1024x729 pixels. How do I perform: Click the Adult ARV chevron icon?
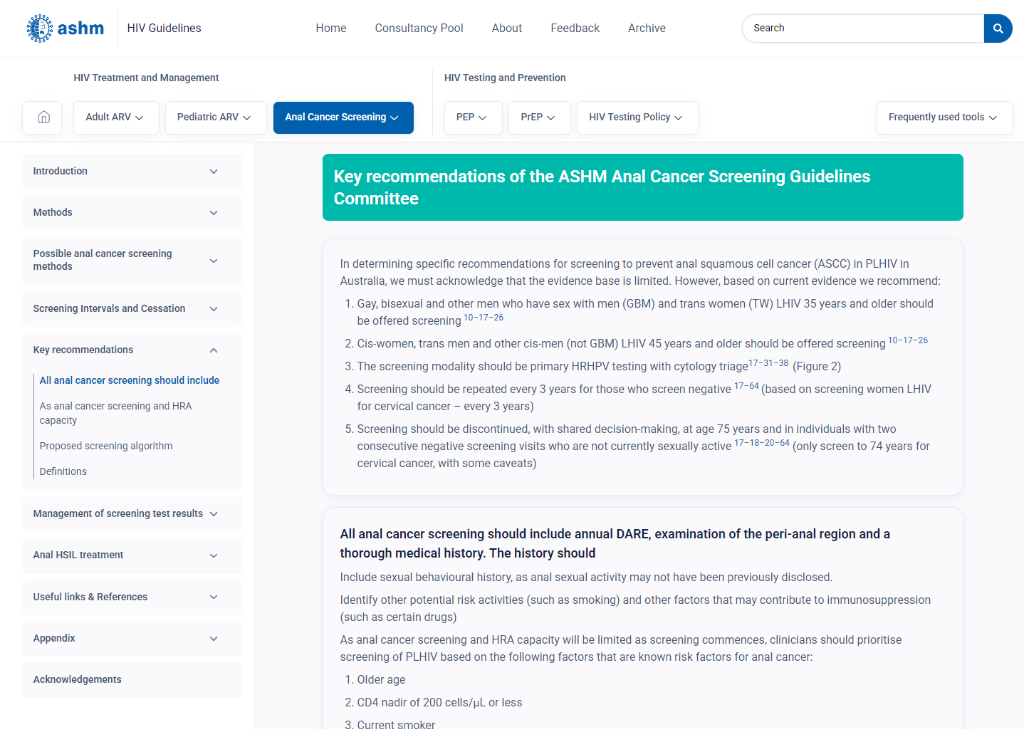coord(139,118)
